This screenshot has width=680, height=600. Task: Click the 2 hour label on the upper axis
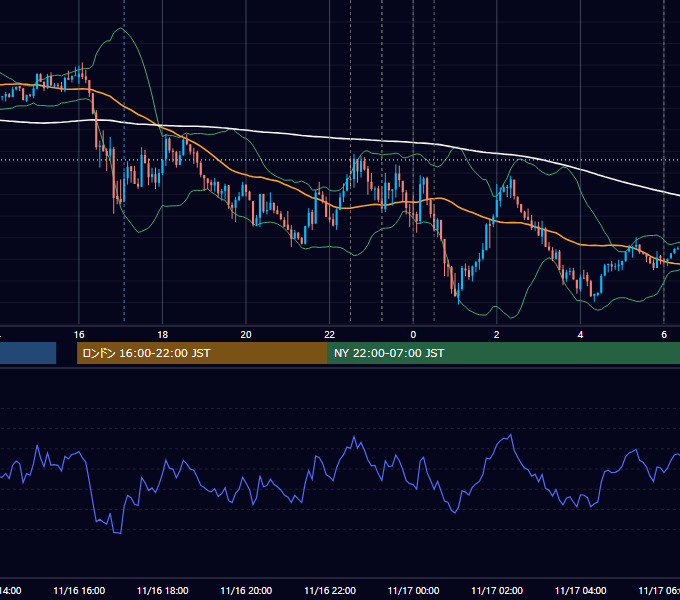pos(497,335)
